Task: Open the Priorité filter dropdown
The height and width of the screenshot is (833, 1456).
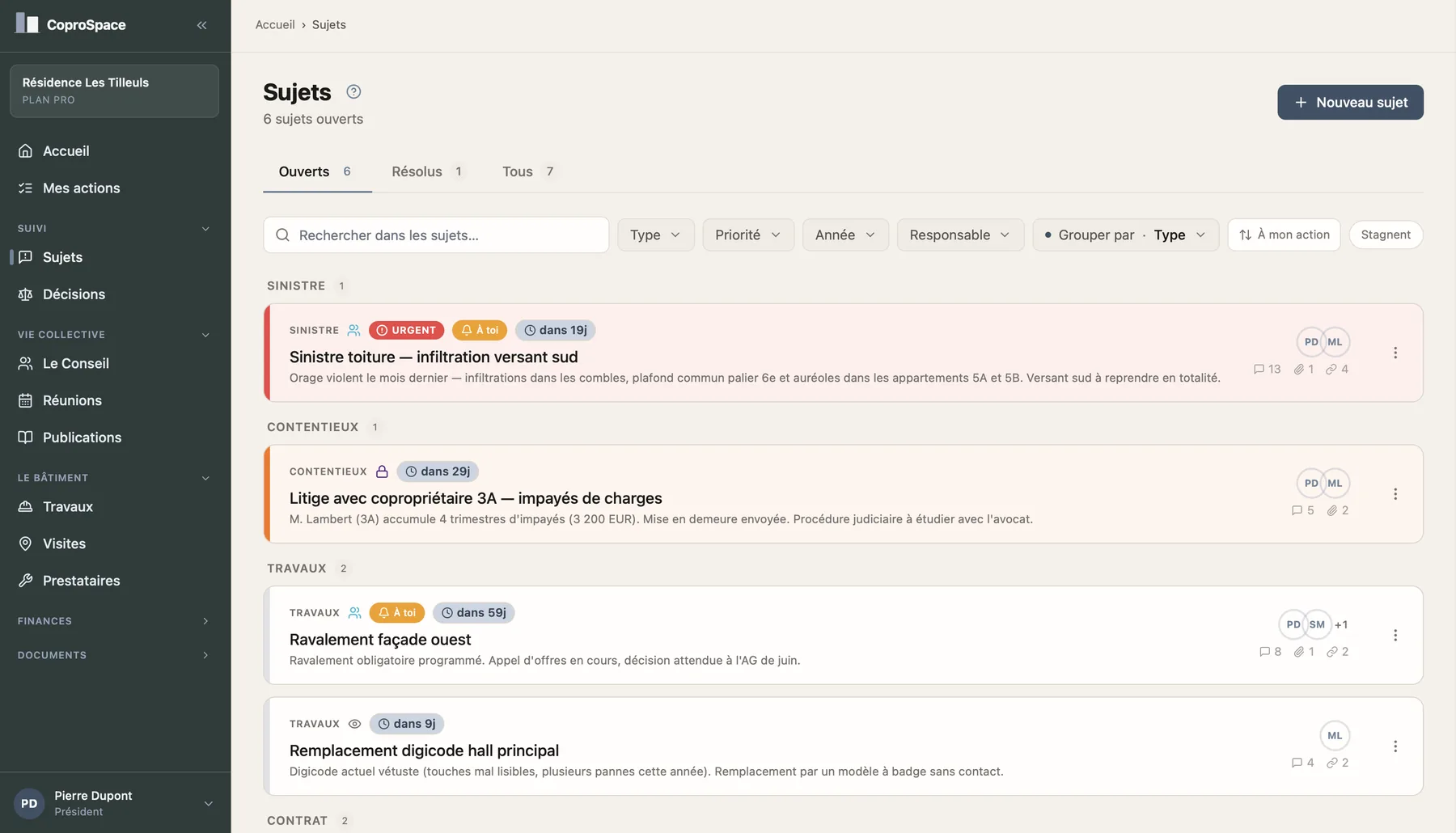Action: pos(748,235)
